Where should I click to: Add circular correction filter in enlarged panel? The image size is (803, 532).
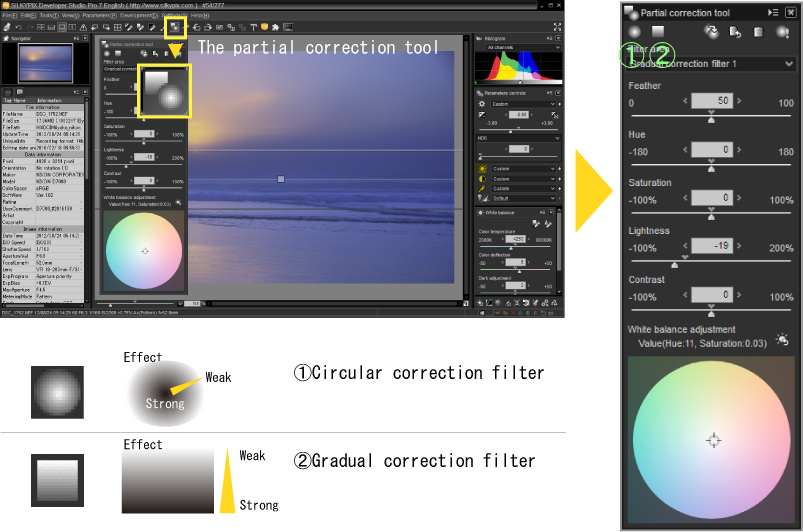(635, 32)
